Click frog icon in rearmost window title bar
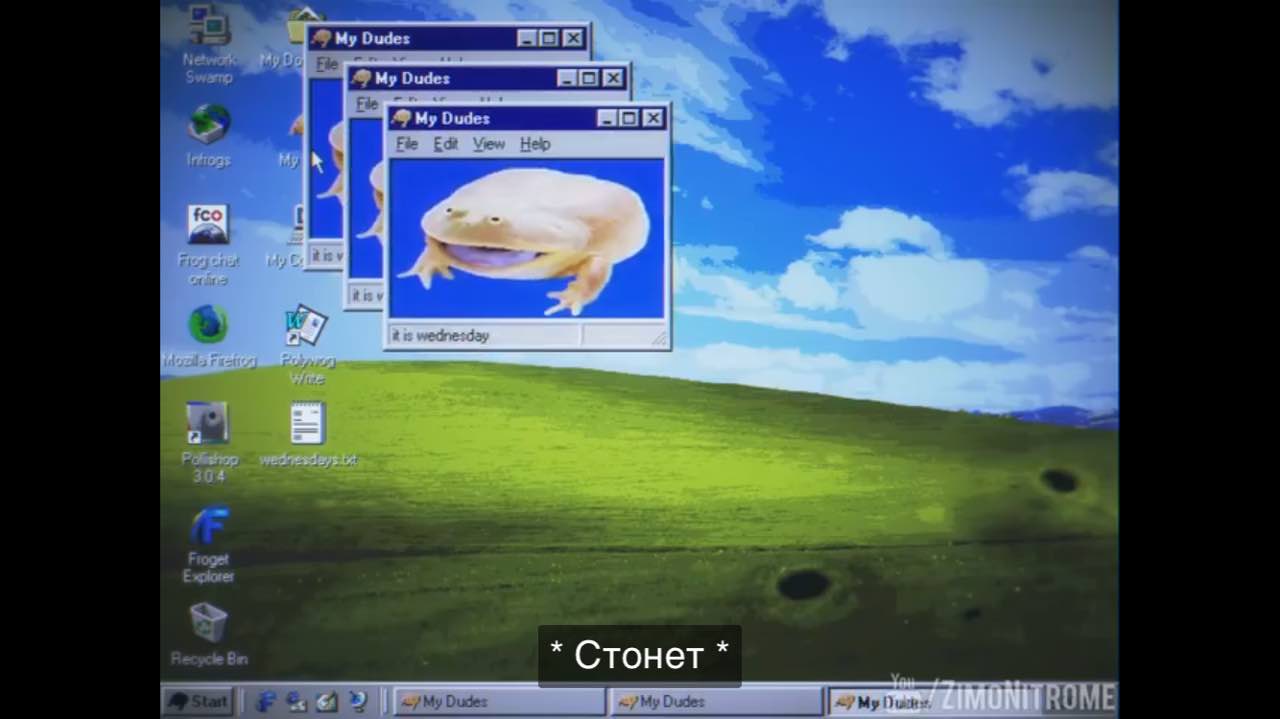The height and width of the screenshot is (719, 1280). point(321,38)
